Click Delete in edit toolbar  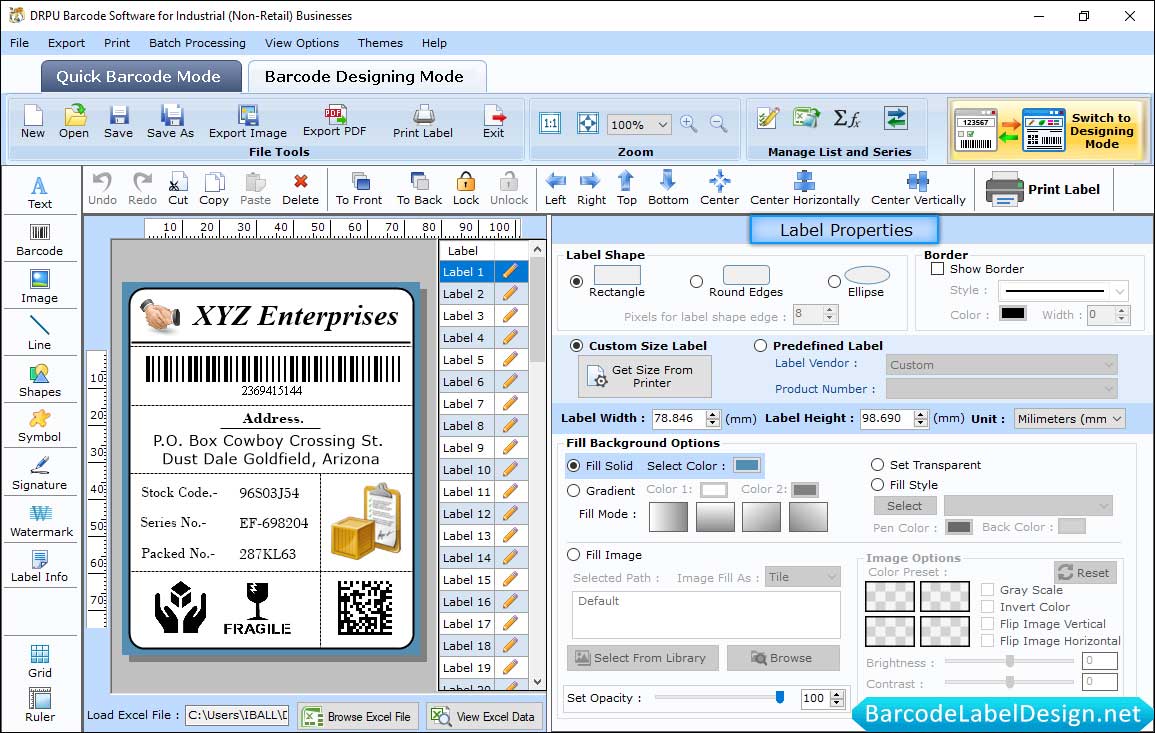[301, 189]
